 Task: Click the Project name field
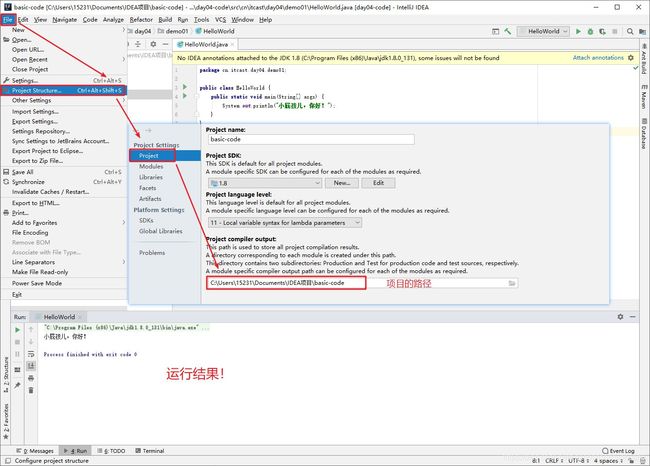coord(311,139)
